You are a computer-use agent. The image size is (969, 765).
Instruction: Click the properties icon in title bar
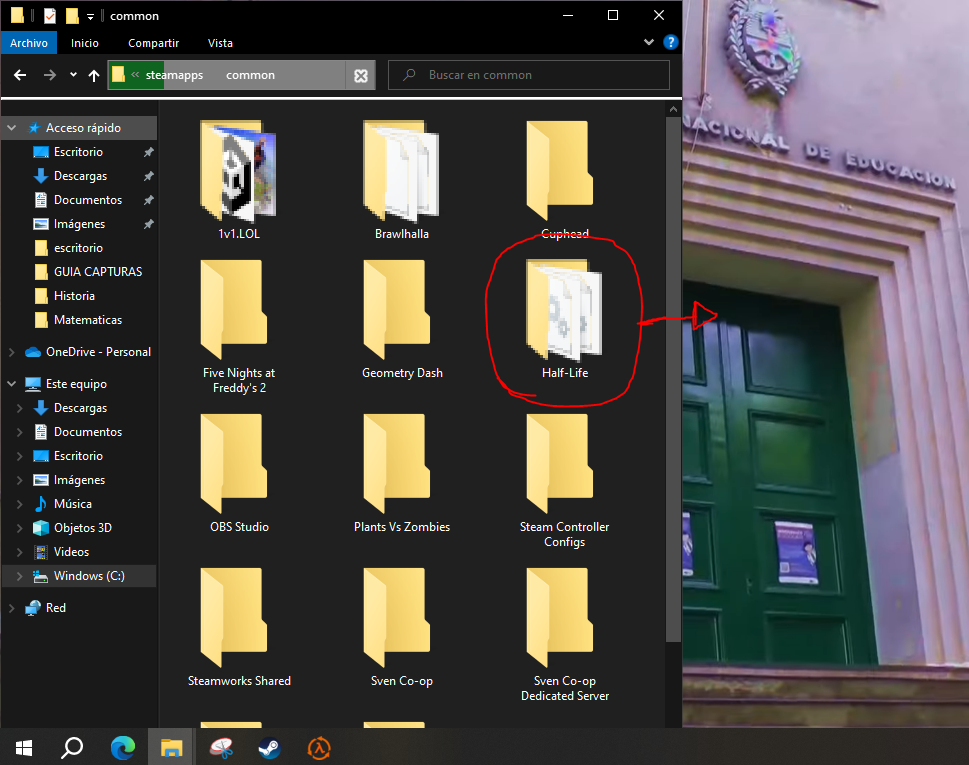(x=49, y=15)
